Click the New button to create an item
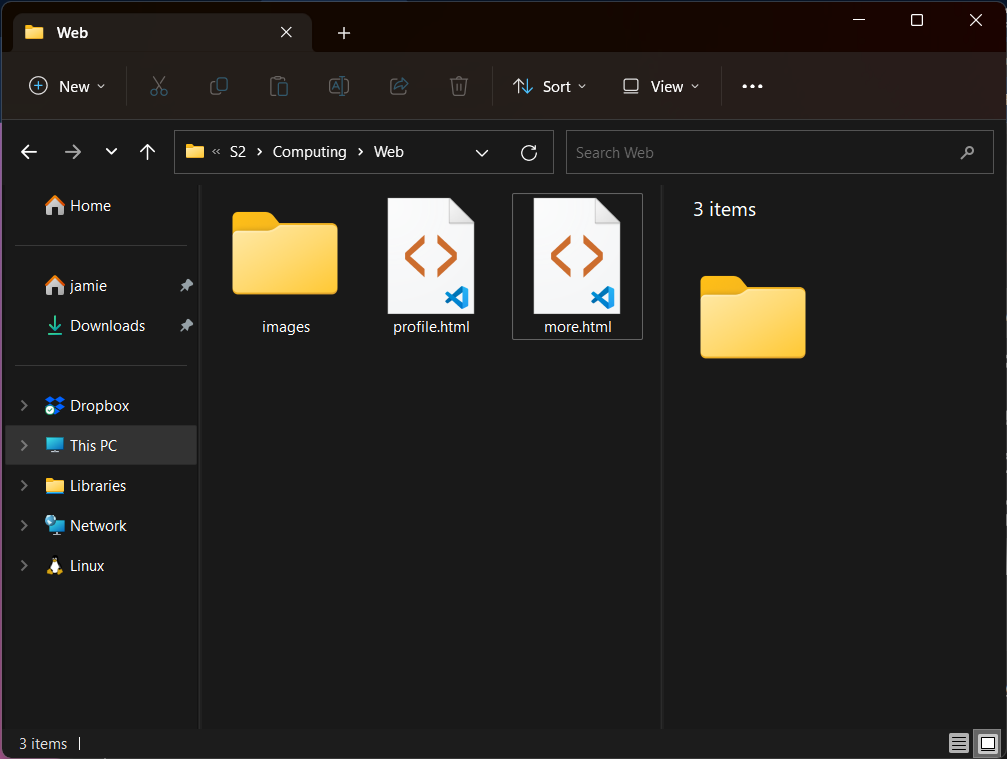The image size is (1007, 759). click(66, 86)
